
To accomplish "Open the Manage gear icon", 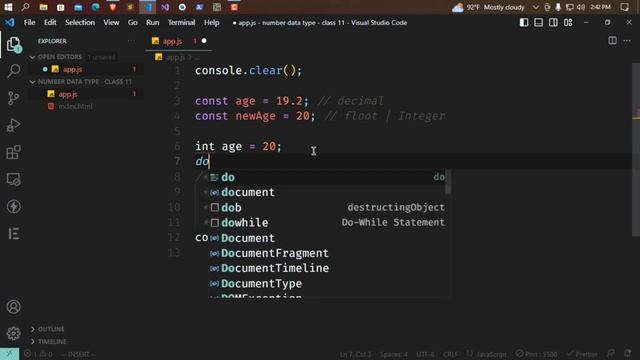I will coord(13,333).
